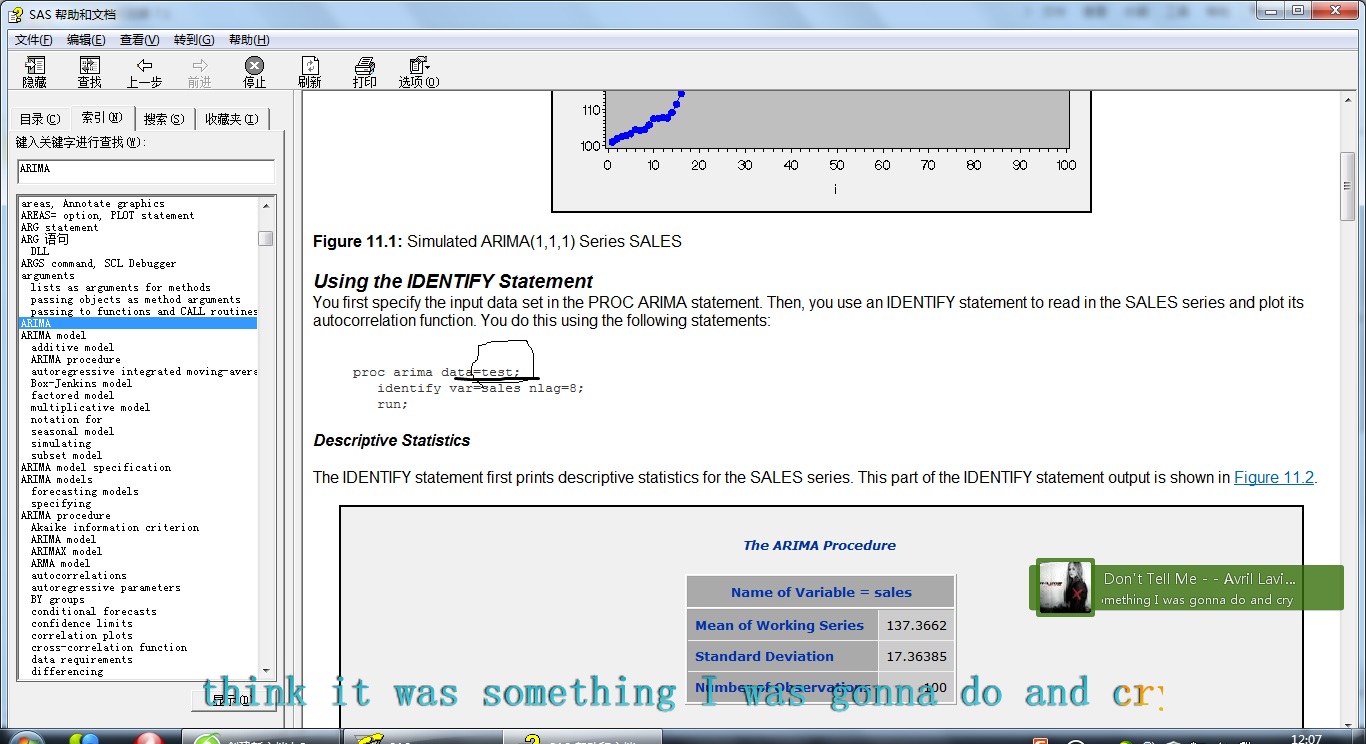Select the 索引(N) index tab
The image size is (1366, 744).
tap(102, 118)
